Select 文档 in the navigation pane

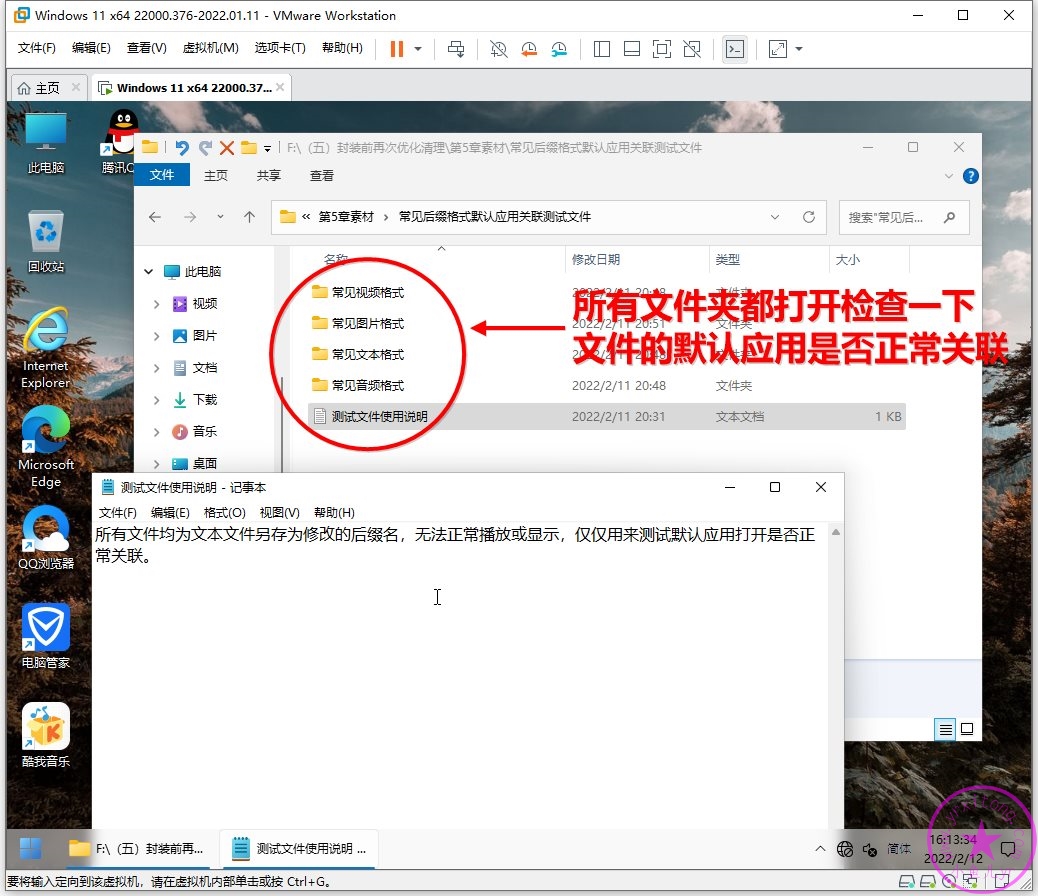pos(205,368)
